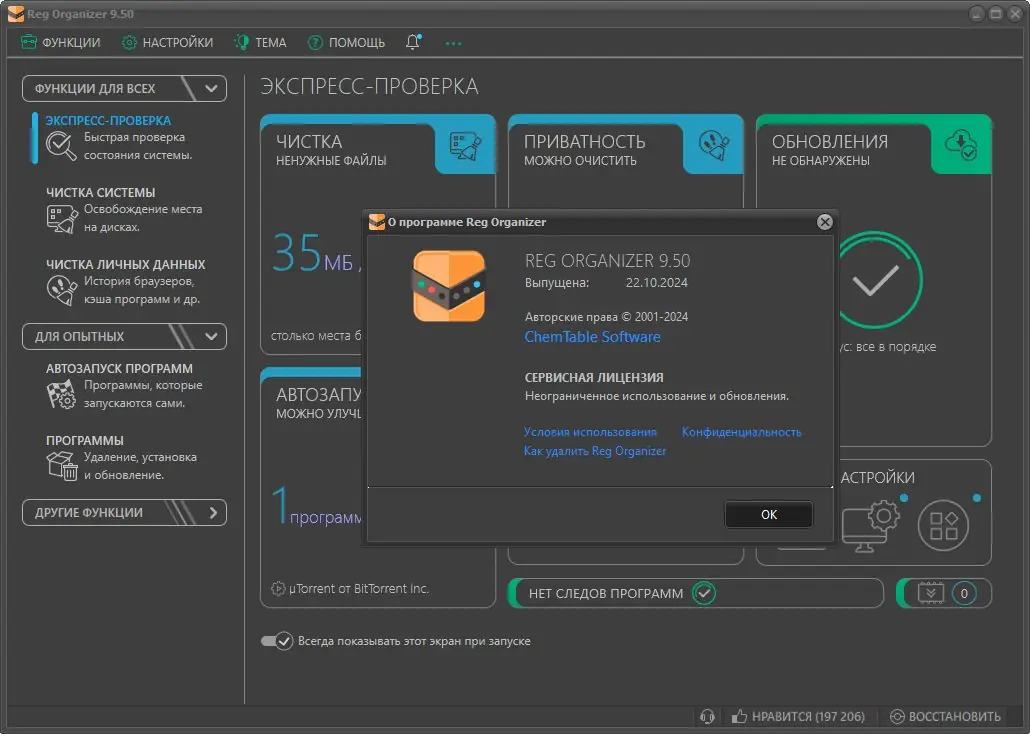Click the REG ORGANIZER 9.50 title in the dialog
Screen dimensions: 1030x734
coord(608,261)
